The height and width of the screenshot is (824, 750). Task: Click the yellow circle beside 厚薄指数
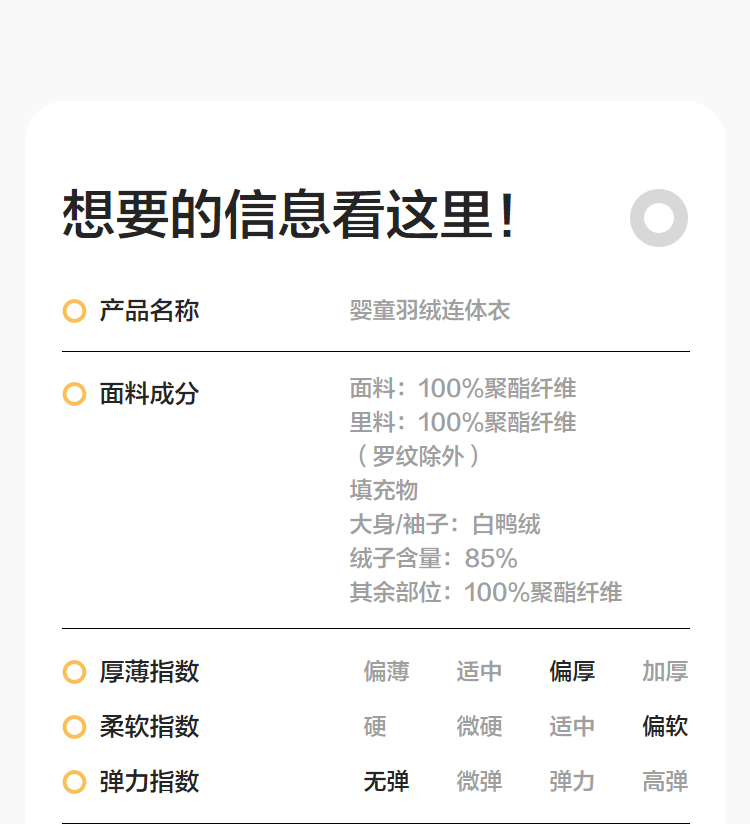click(x=74, y=672)
